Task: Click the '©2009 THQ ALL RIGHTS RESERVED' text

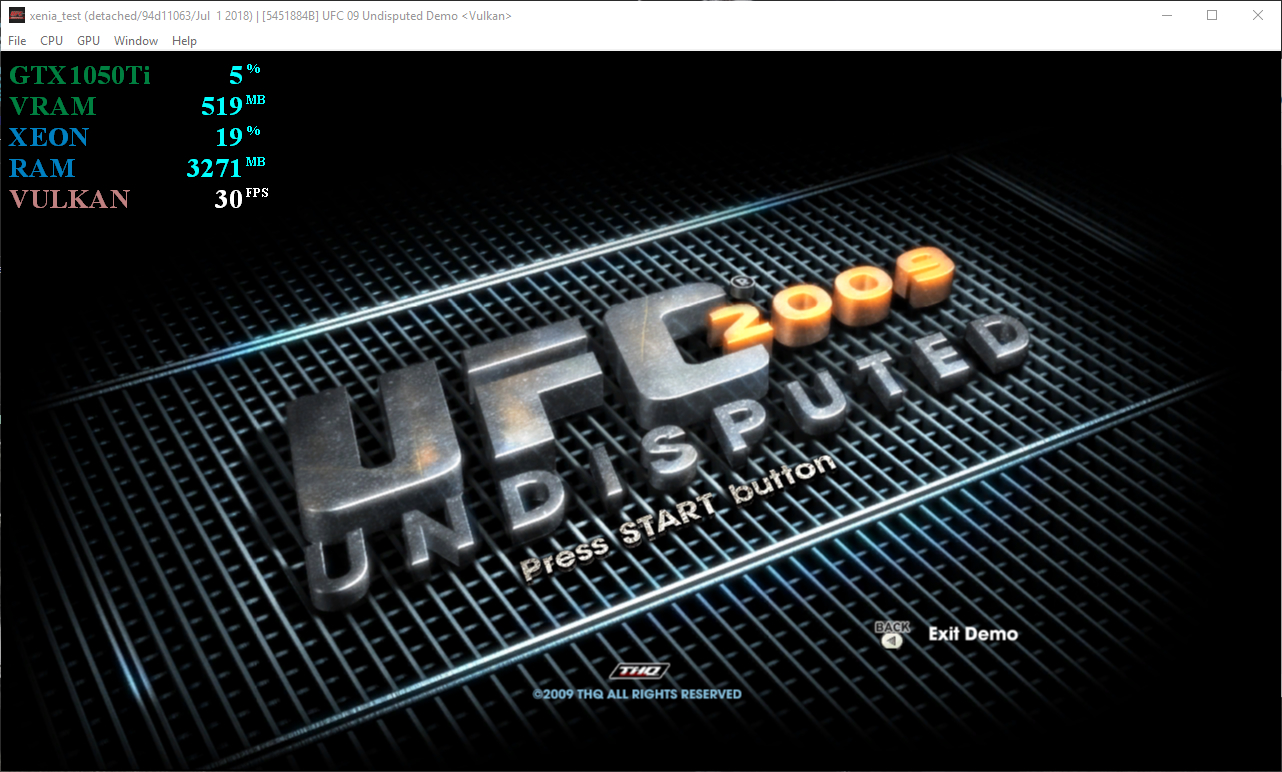Action: click(637, 694)
